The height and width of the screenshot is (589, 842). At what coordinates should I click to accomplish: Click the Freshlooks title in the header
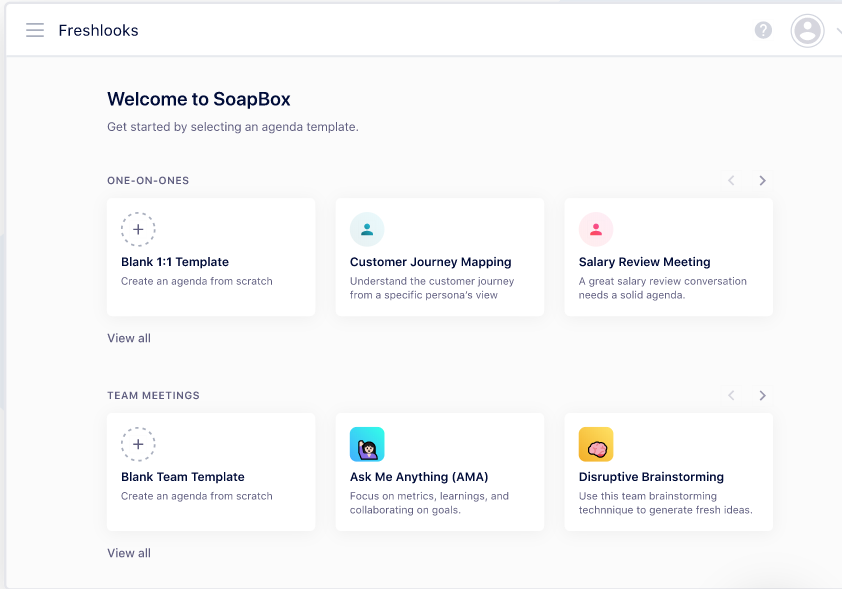point(98,30)
